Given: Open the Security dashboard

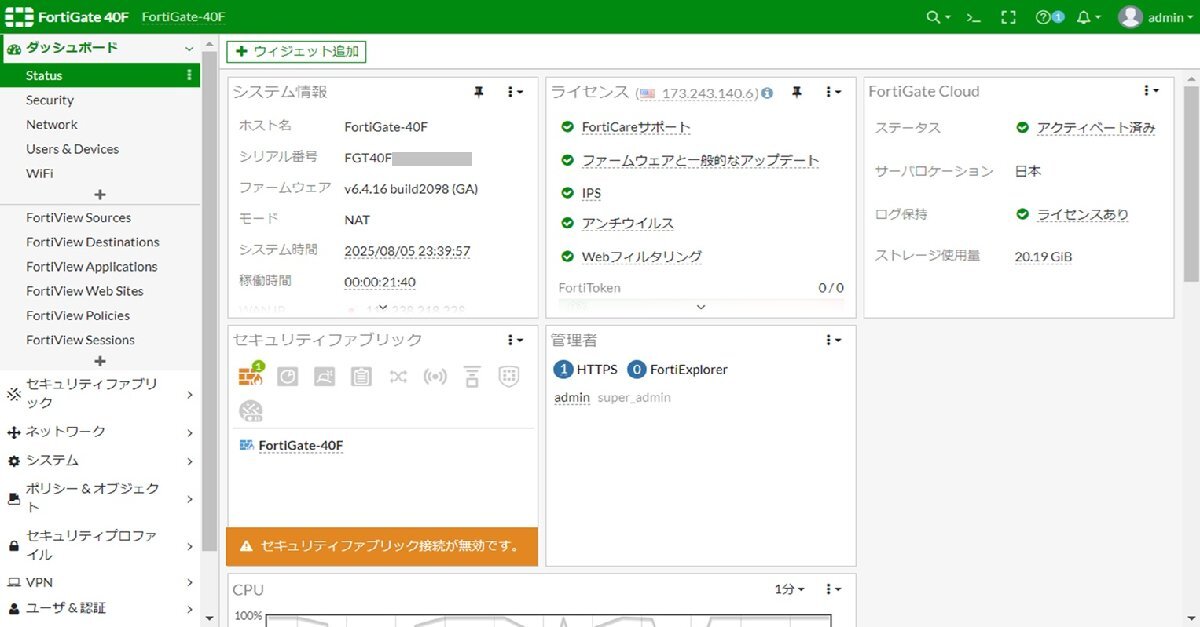Looking at the screenshot, I should point(50,100).
